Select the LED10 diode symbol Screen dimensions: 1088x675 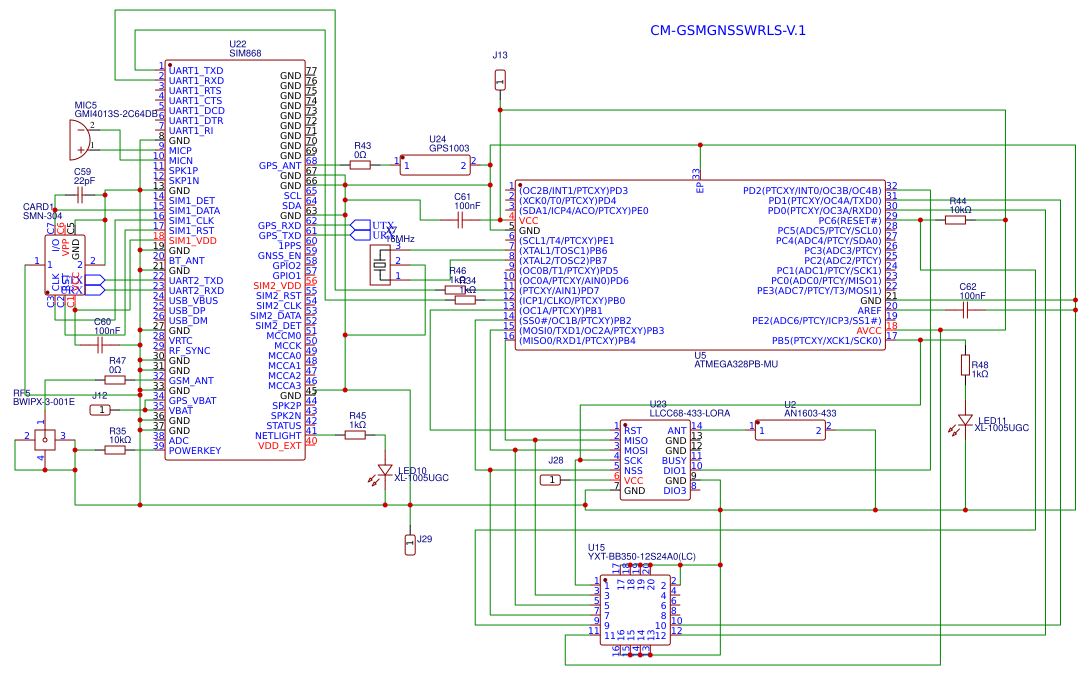click(384, 472)
